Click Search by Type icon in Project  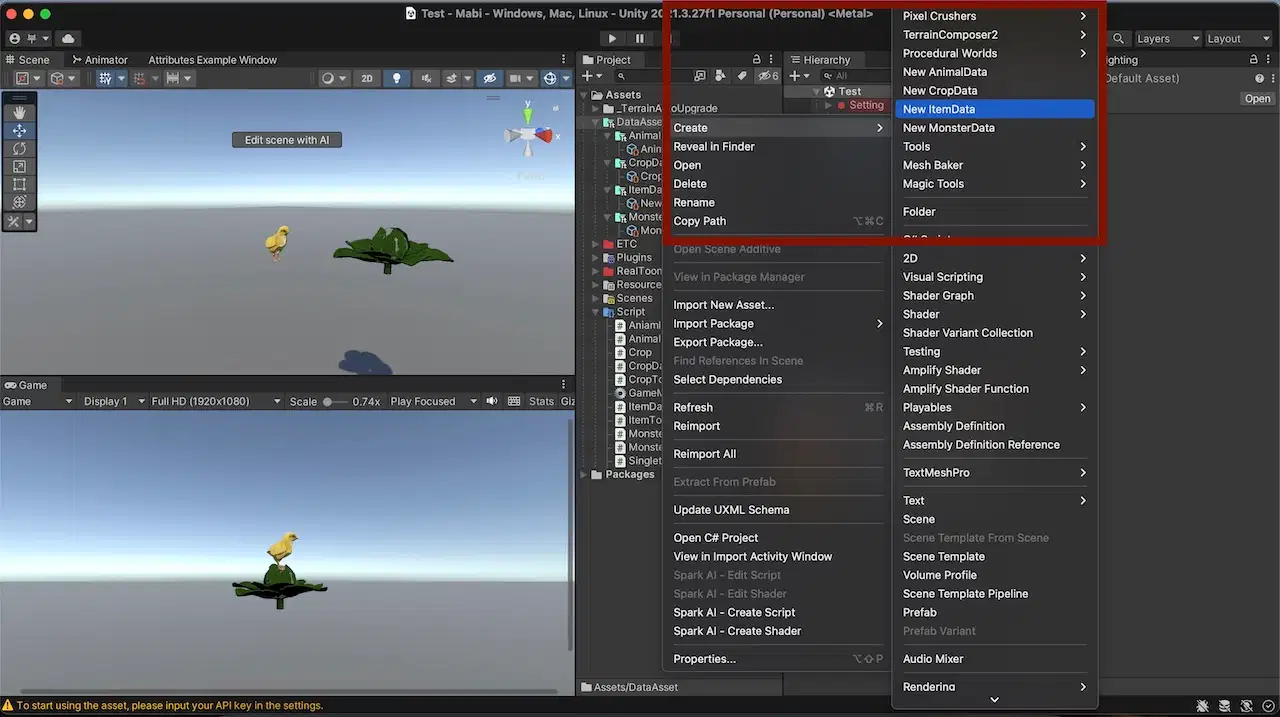point(719,76)
